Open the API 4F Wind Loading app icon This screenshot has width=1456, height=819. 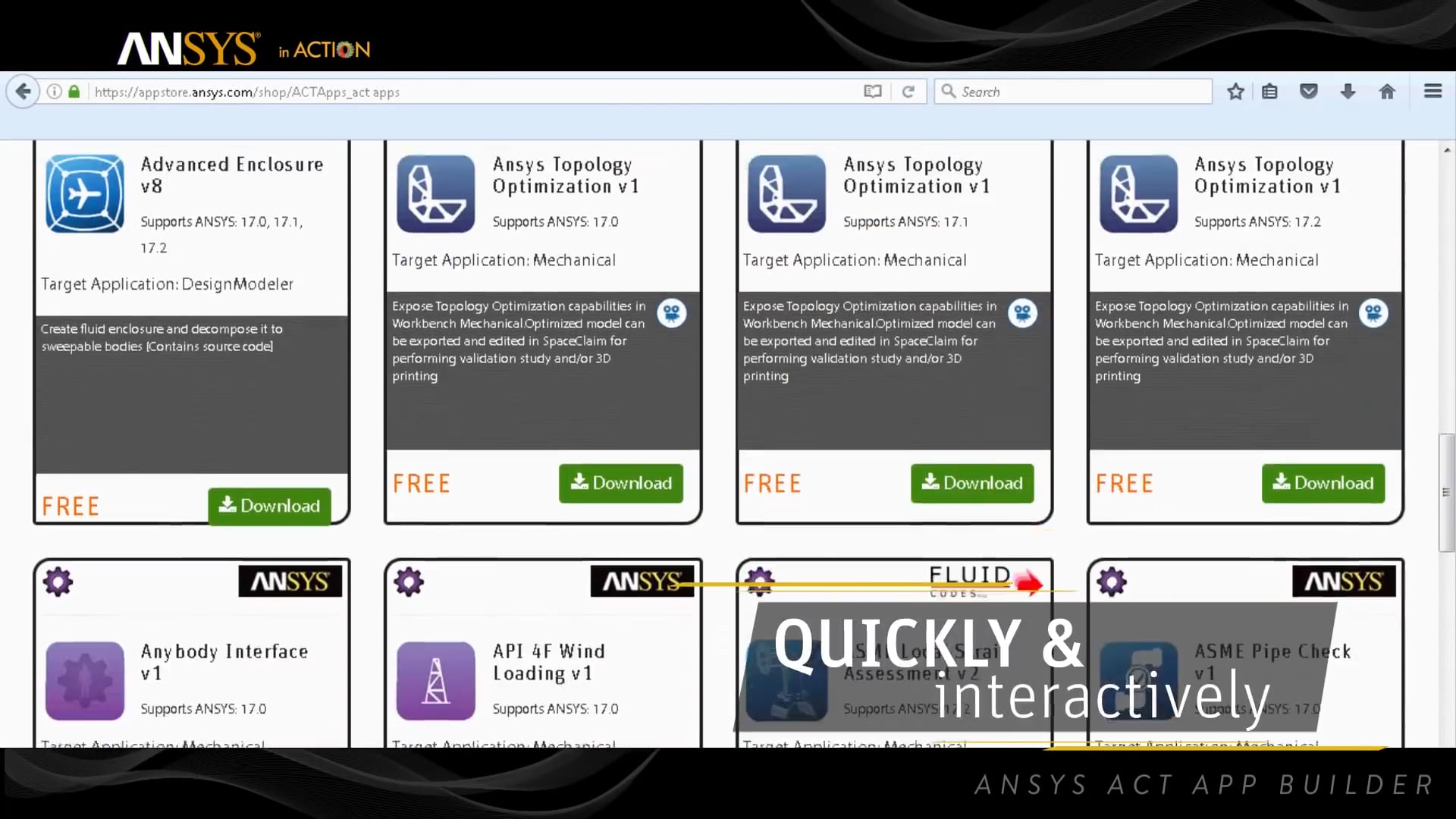tap(435, 681)
